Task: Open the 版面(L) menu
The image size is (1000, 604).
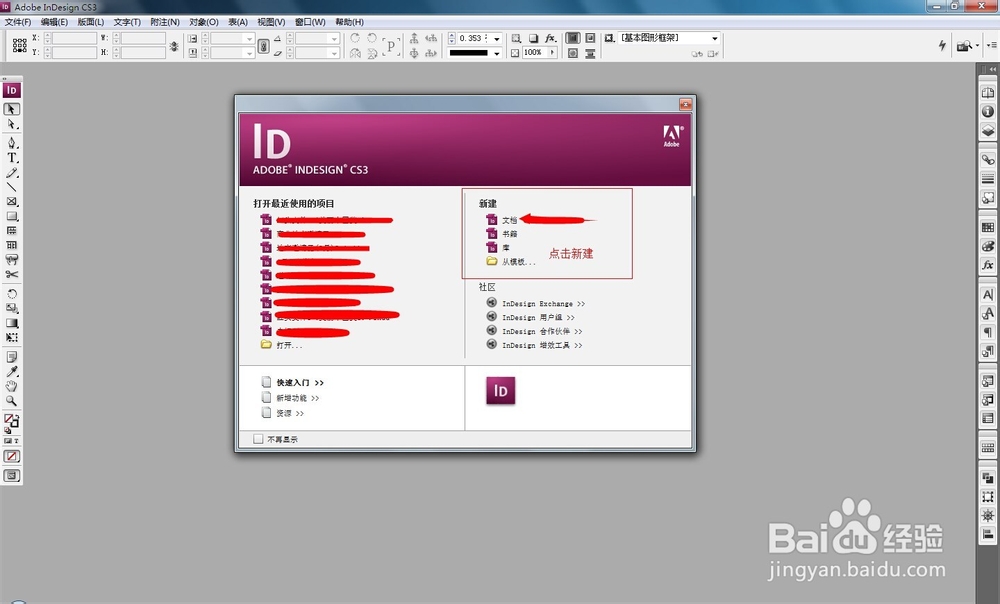Action: [91, 22]
